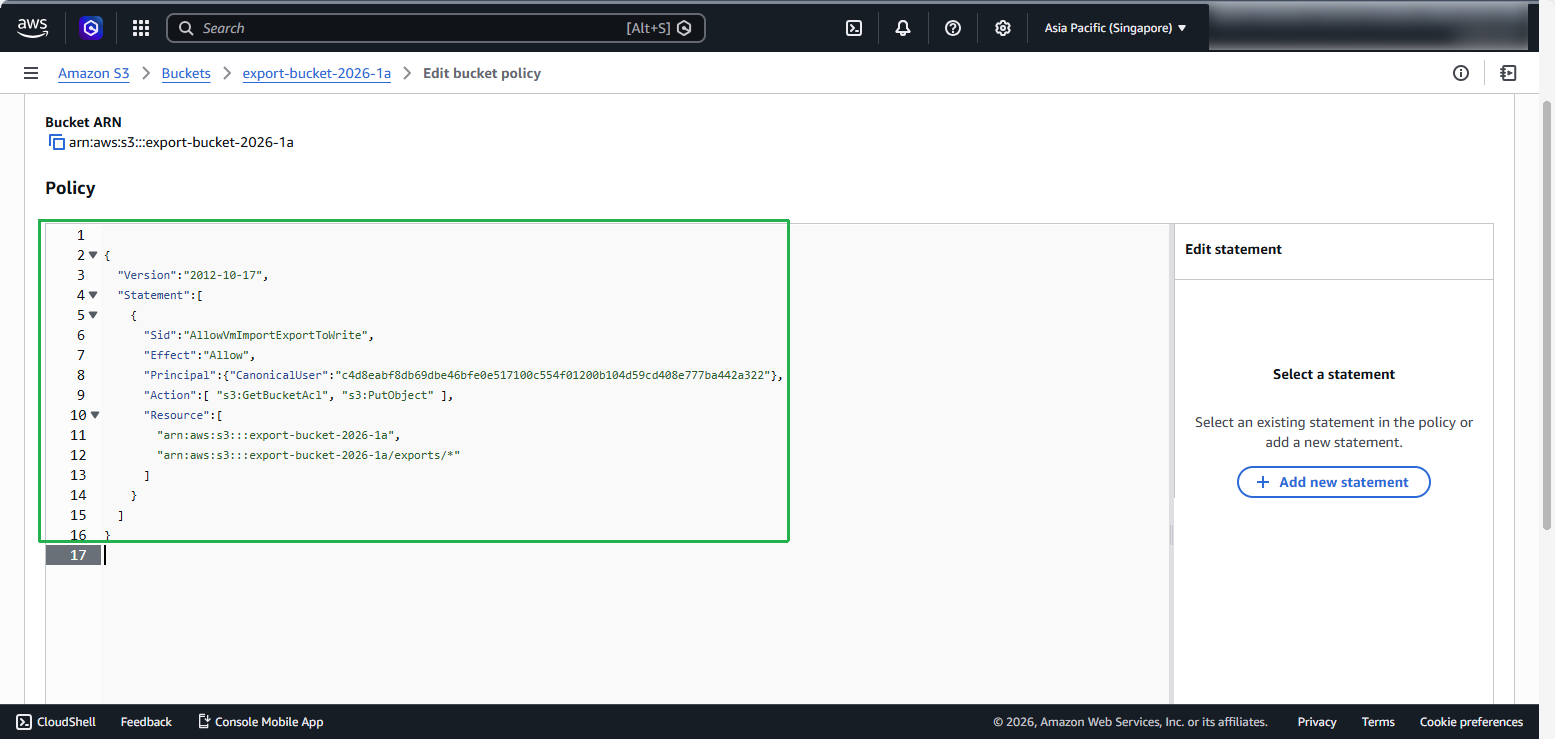Open the notifications bell
This screenshot has width=1555, height=739.
point(903,28)
